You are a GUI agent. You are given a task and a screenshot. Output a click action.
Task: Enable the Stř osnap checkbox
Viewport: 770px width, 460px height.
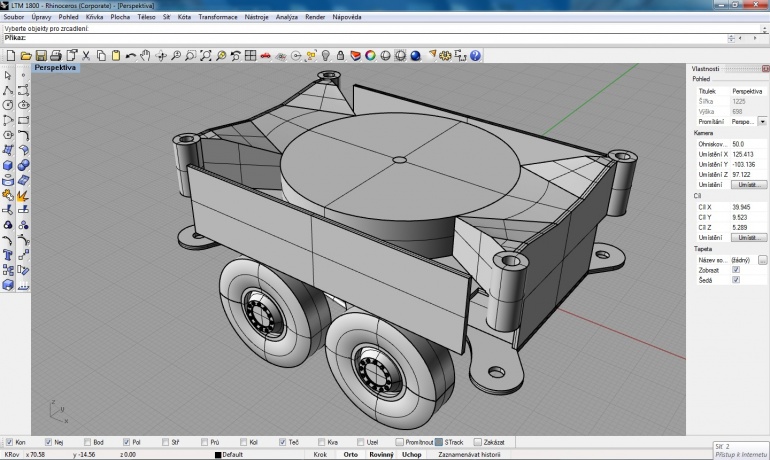coord(165,442)
